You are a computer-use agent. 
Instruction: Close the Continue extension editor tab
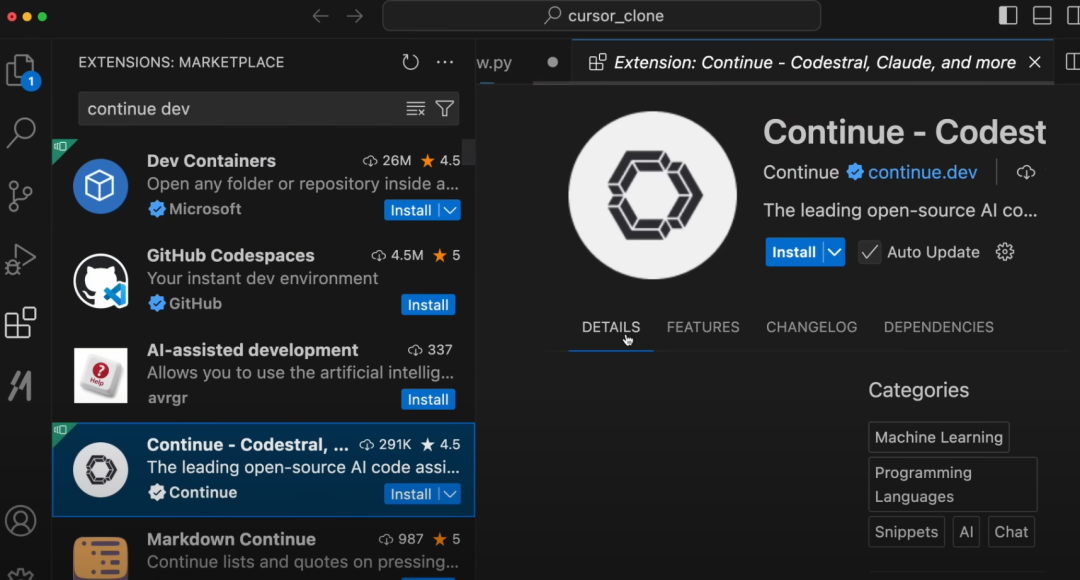tap(1035, 63)
